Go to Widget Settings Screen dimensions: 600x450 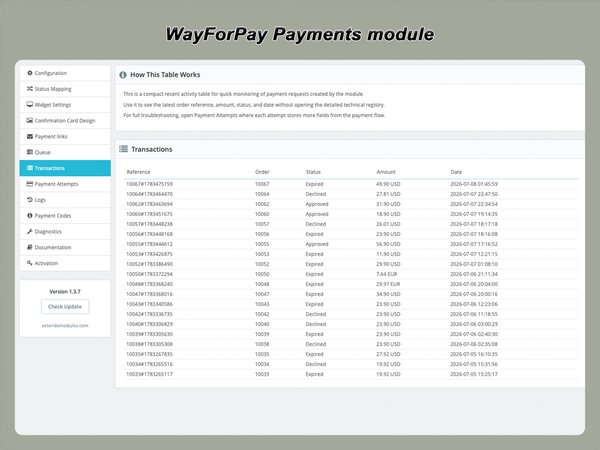coord(65,104)
